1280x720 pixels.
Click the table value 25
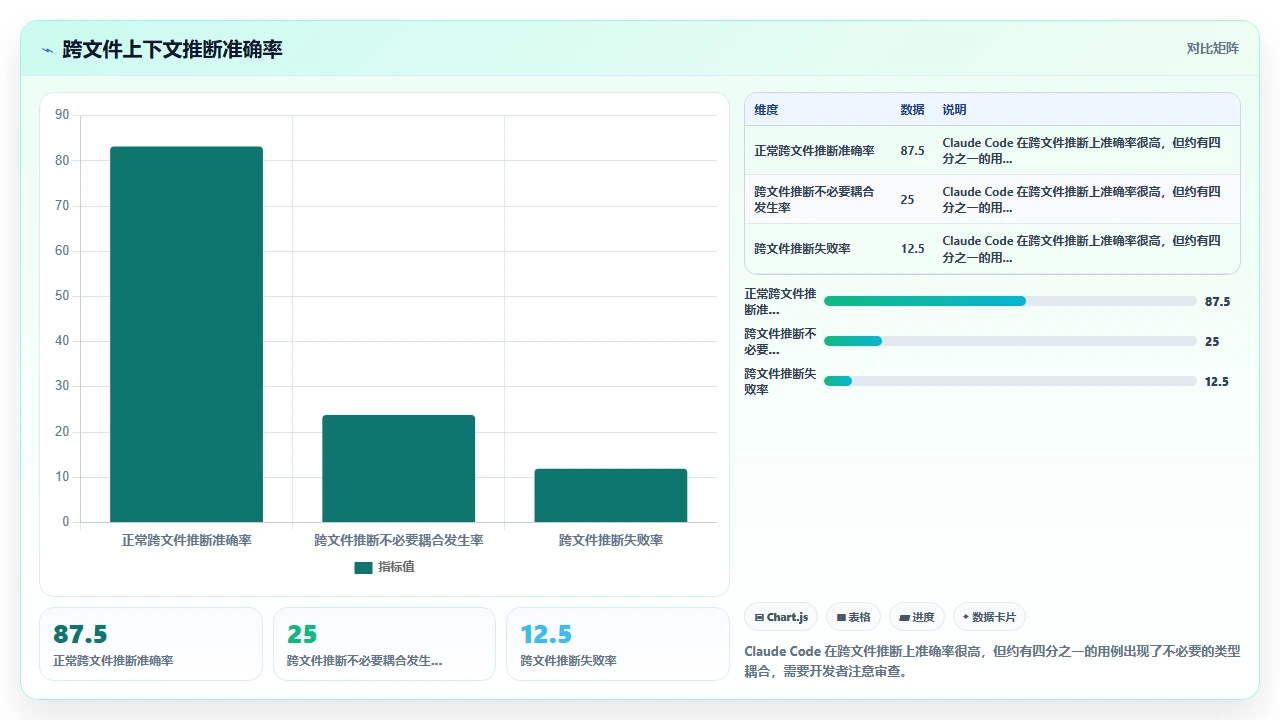(x=907, y=199)
